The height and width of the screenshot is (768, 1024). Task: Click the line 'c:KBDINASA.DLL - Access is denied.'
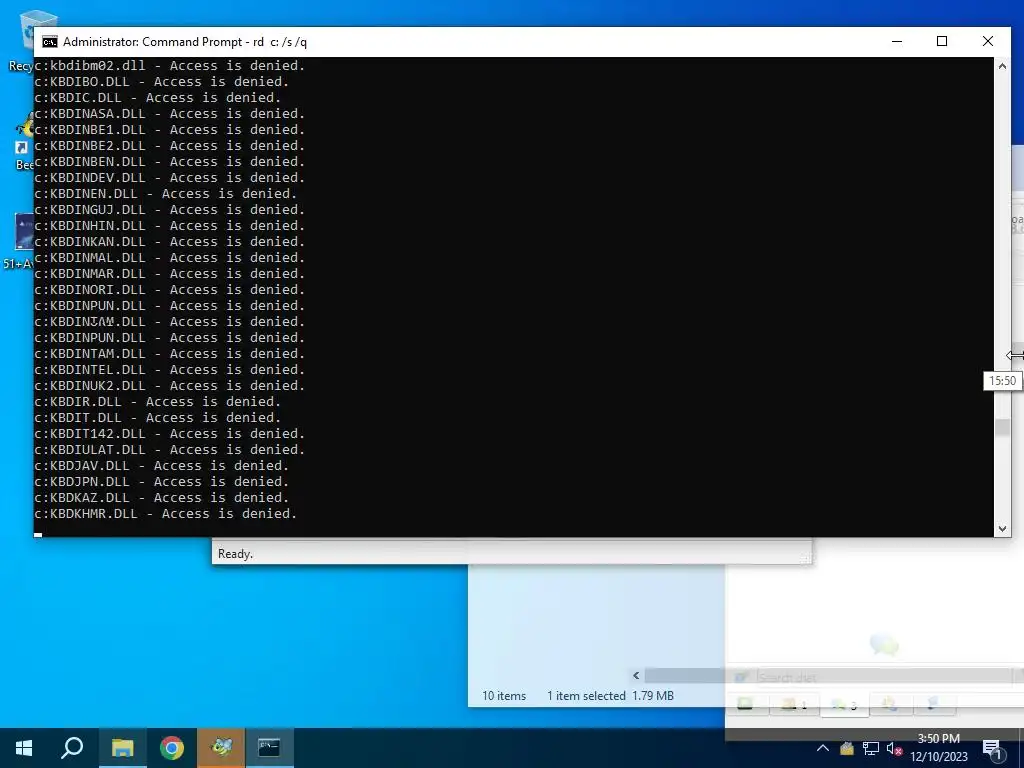click(170, 114)
